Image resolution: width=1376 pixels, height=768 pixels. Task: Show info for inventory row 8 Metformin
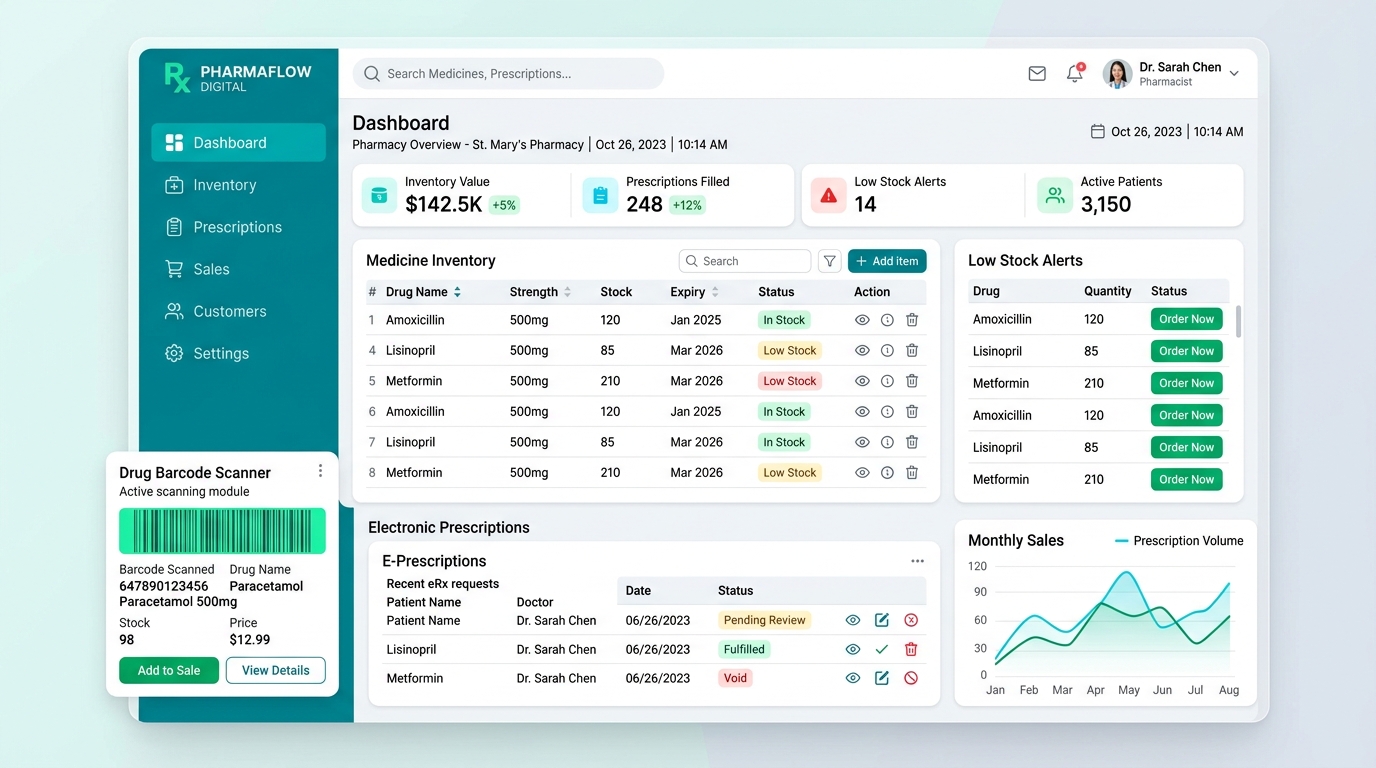point(887,473)
